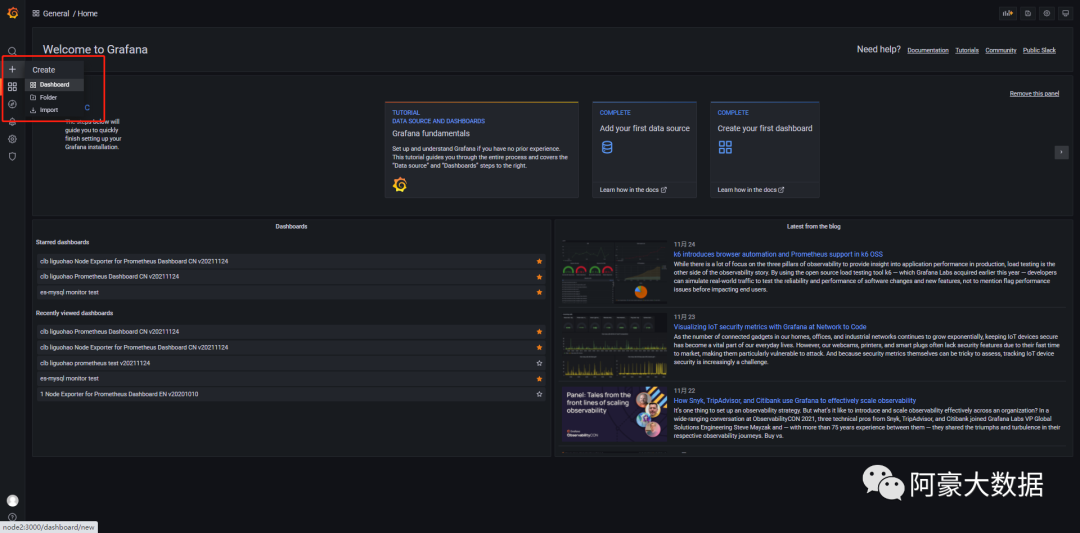Click the Grafana icon in fundamentals tutorial card
Image resolution: width=1080 pixels, height=533 pixels.
[x=399, y=184]
